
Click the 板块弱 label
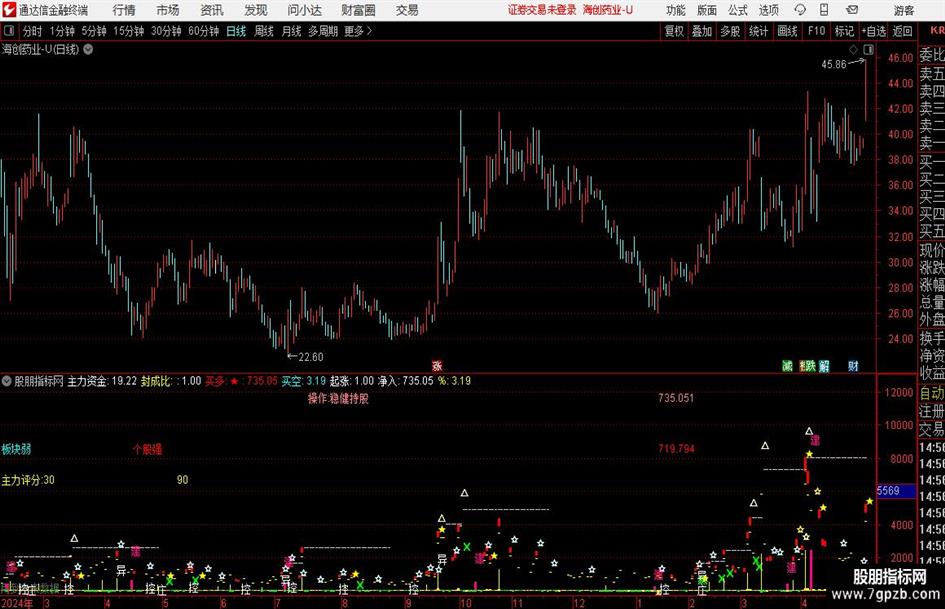tap(16, 449)
